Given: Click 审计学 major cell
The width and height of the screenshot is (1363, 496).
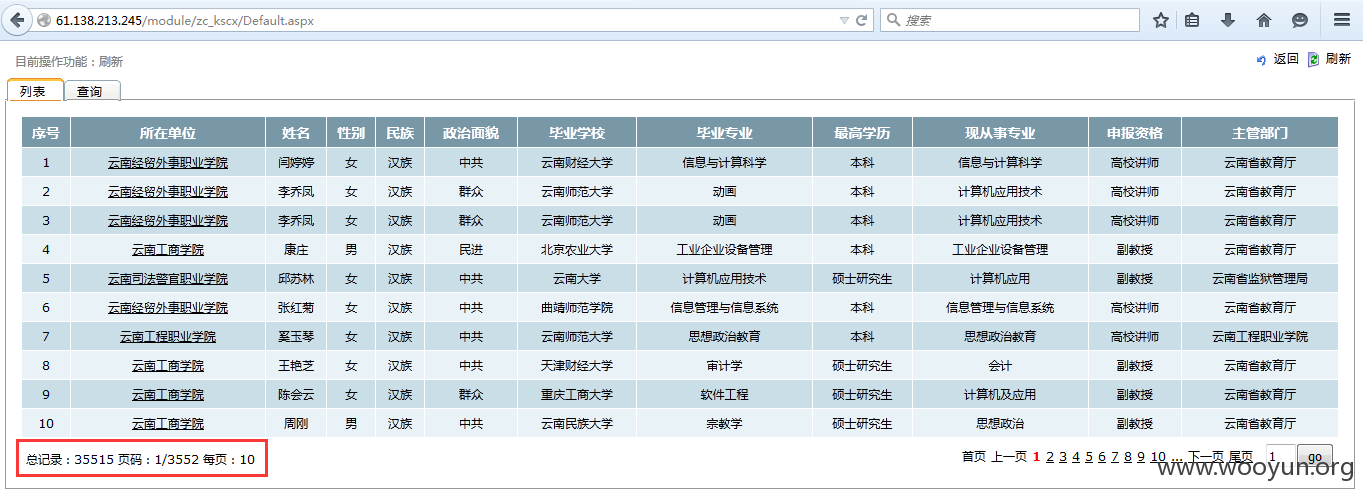Looking at the screenshot, I should (724, 365).
